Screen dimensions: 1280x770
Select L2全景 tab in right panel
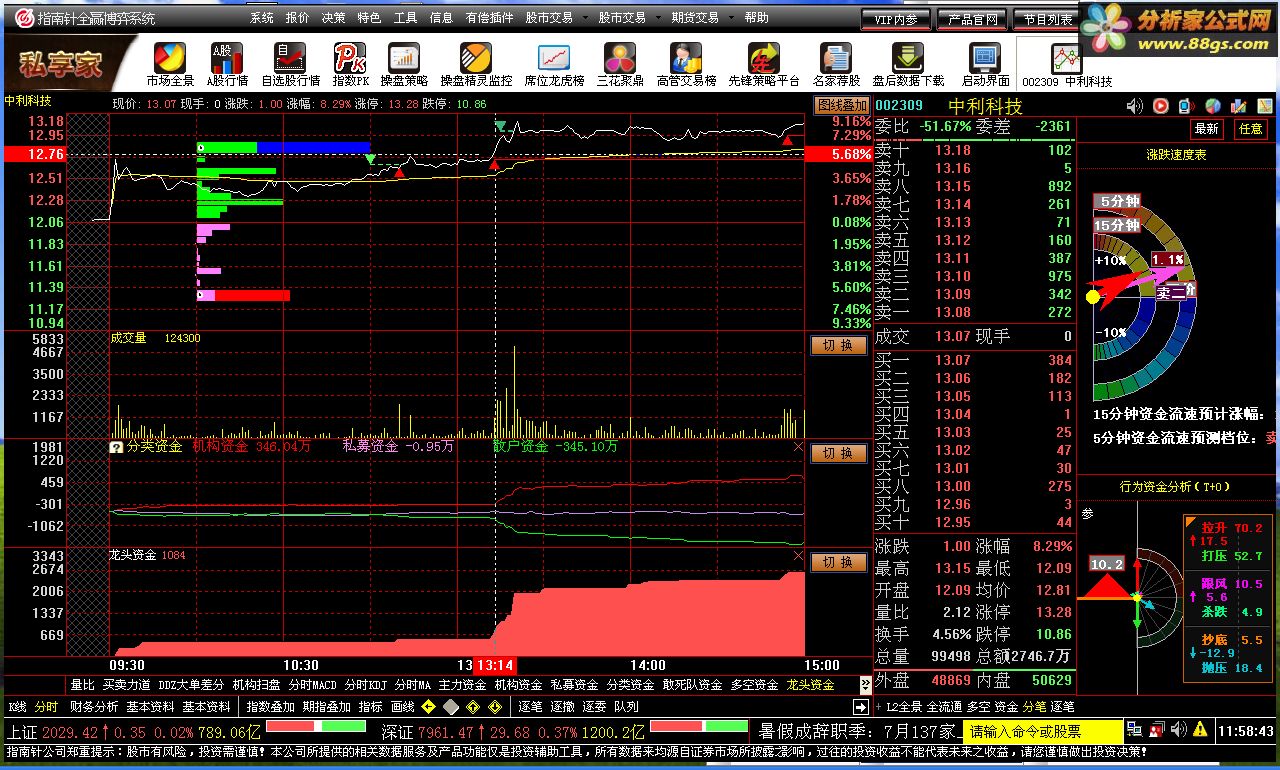click(904, 707)
